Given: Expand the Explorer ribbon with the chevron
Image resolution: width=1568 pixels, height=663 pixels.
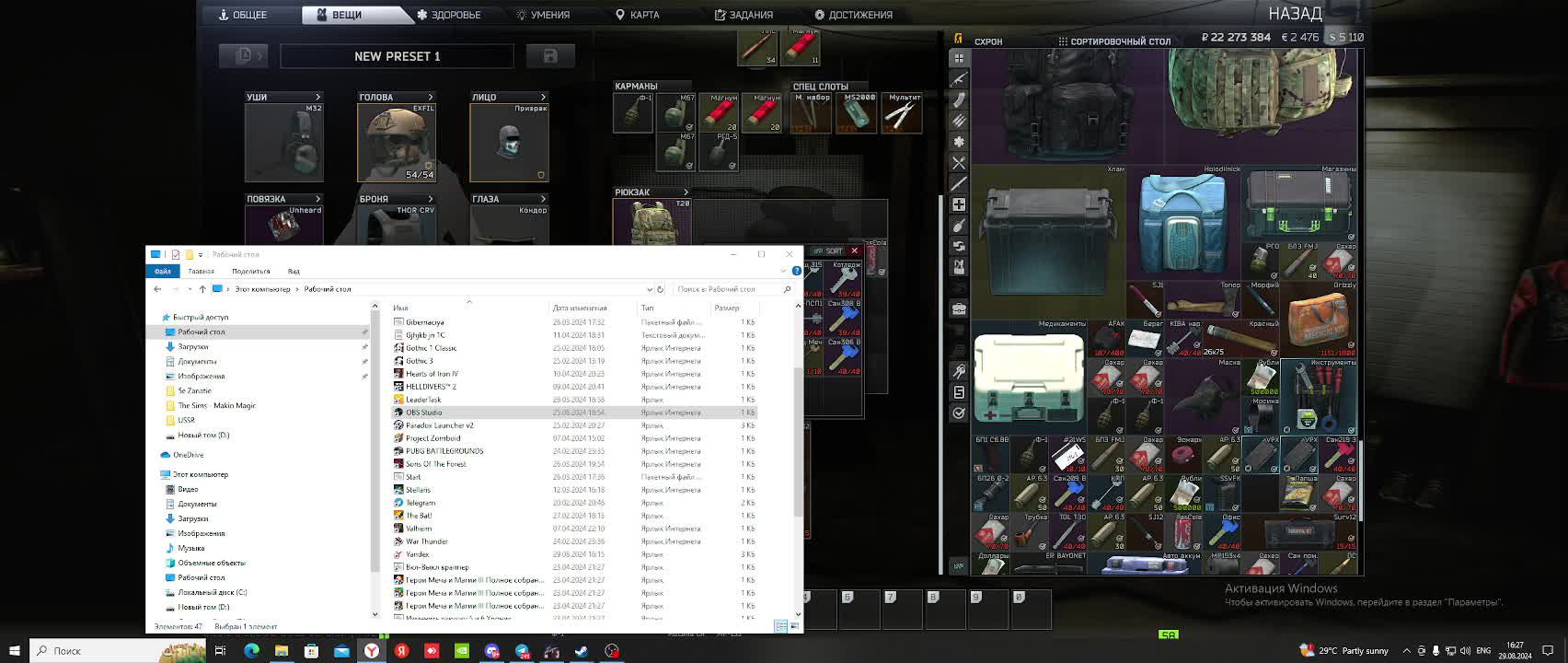Looking at the screenshot, I should pos(783,271).
